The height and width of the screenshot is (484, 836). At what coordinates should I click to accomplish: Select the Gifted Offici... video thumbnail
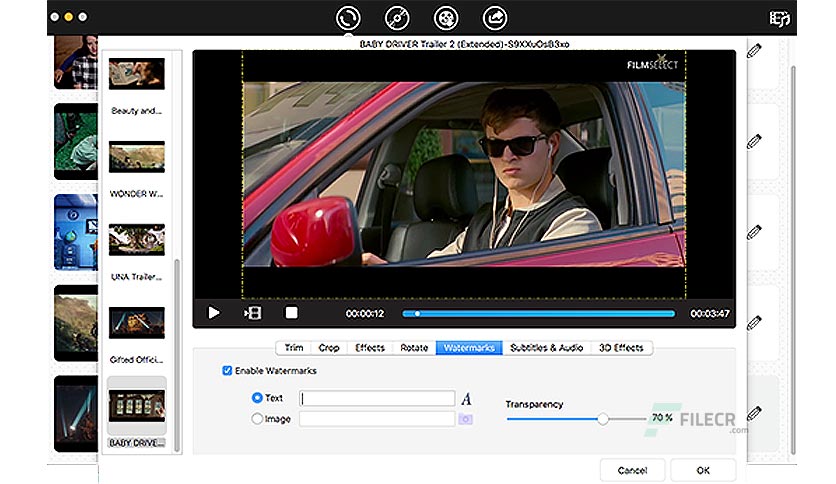coord(137,323)
